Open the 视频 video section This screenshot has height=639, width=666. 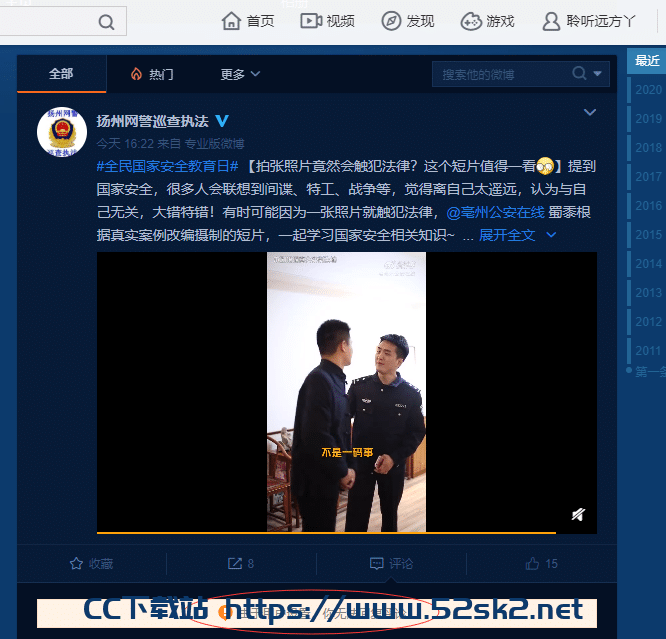tap(327, 21)
